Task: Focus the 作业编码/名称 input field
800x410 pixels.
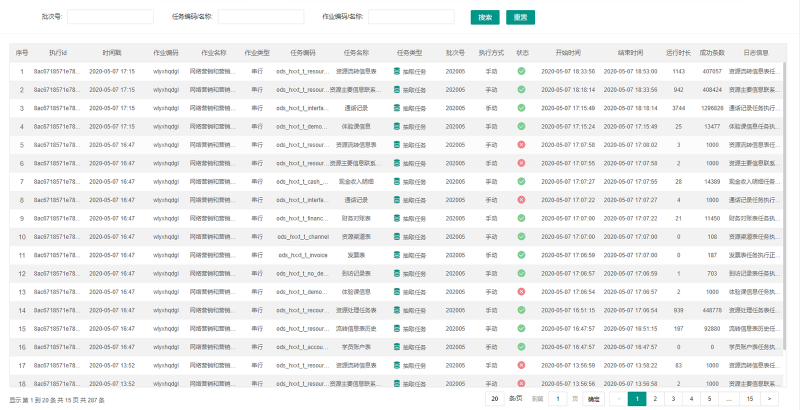Action: point(411,17)
